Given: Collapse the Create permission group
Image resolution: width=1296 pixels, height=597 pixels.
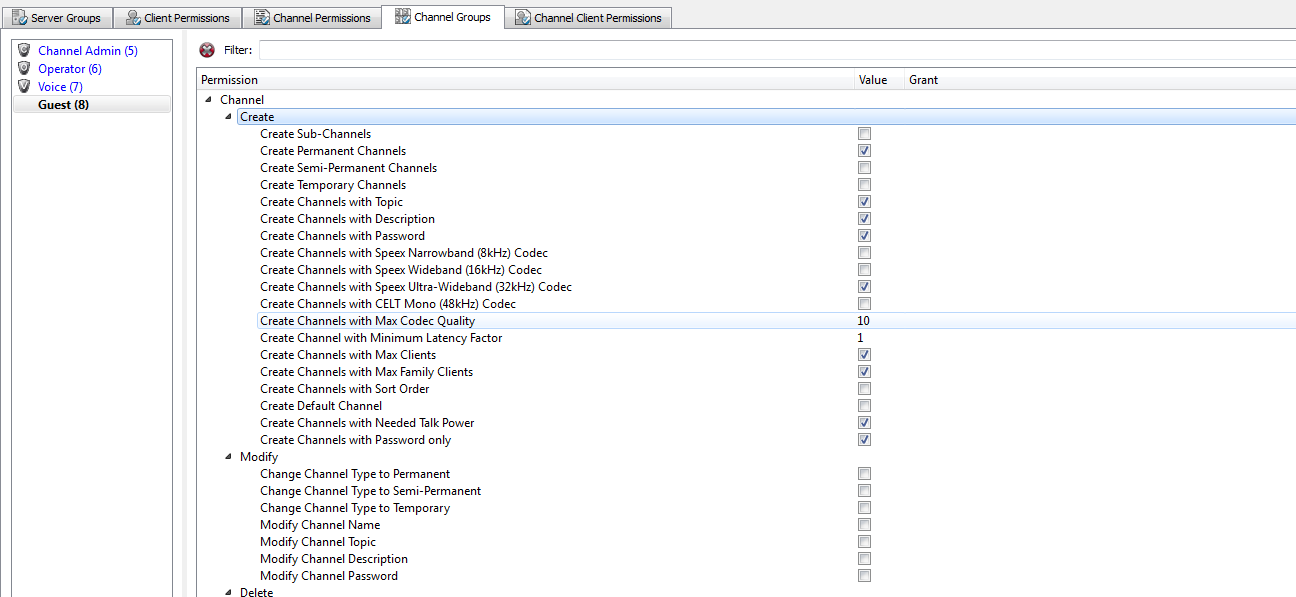Looking at the screenshot, I should 228,117.
